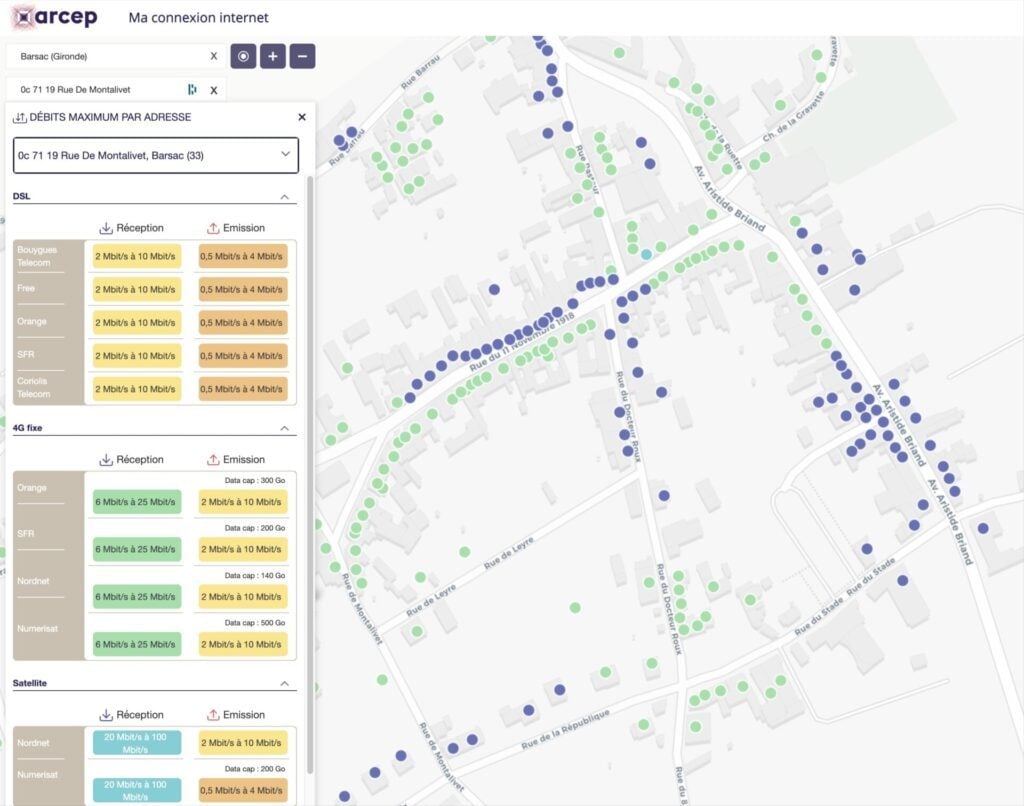Click the upload/download icon beside Débits maximum
Image resolution: width=1024 pixels, height=806 pixels.
[20, 118]
